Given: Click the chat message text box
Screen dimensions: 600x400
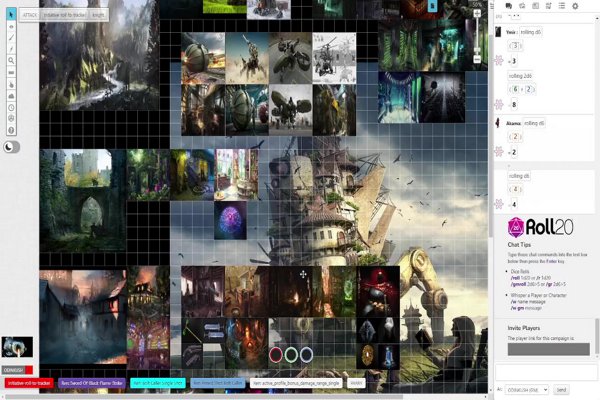Looking at the screenshot, I should (x=546, y=372).
